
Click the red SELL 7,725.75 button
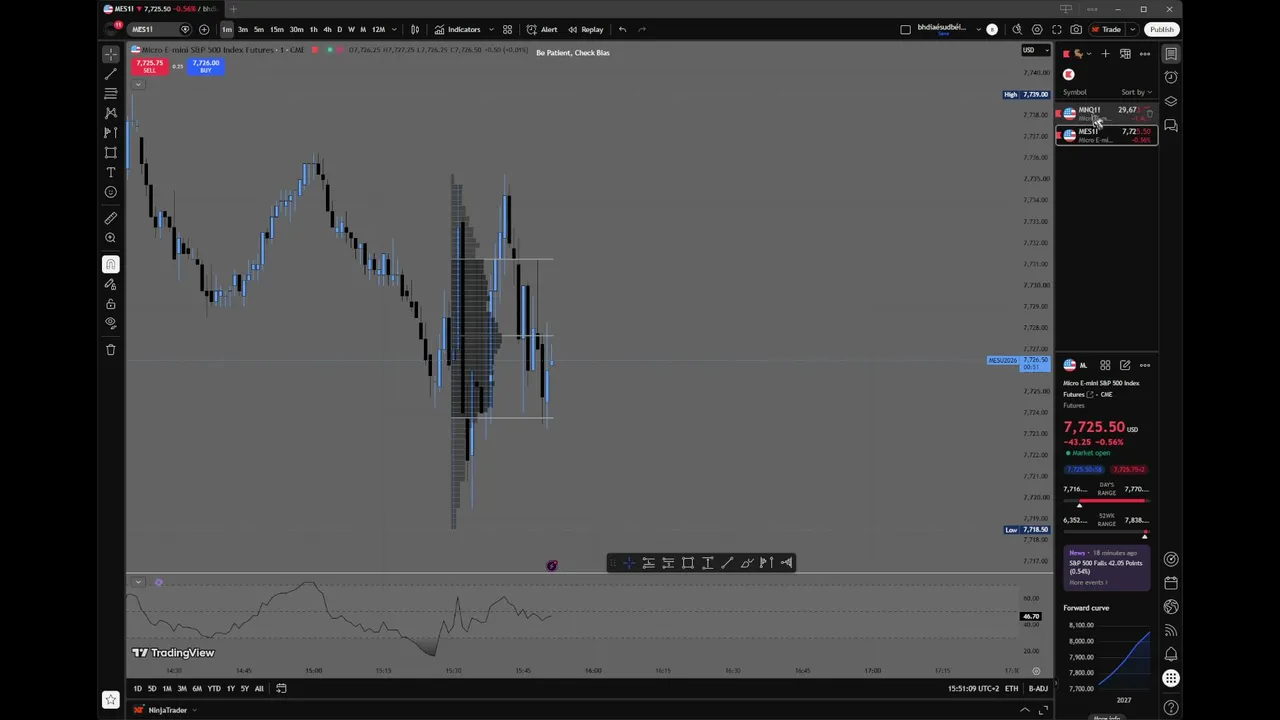pyautogui.click(x=150, y=66)
